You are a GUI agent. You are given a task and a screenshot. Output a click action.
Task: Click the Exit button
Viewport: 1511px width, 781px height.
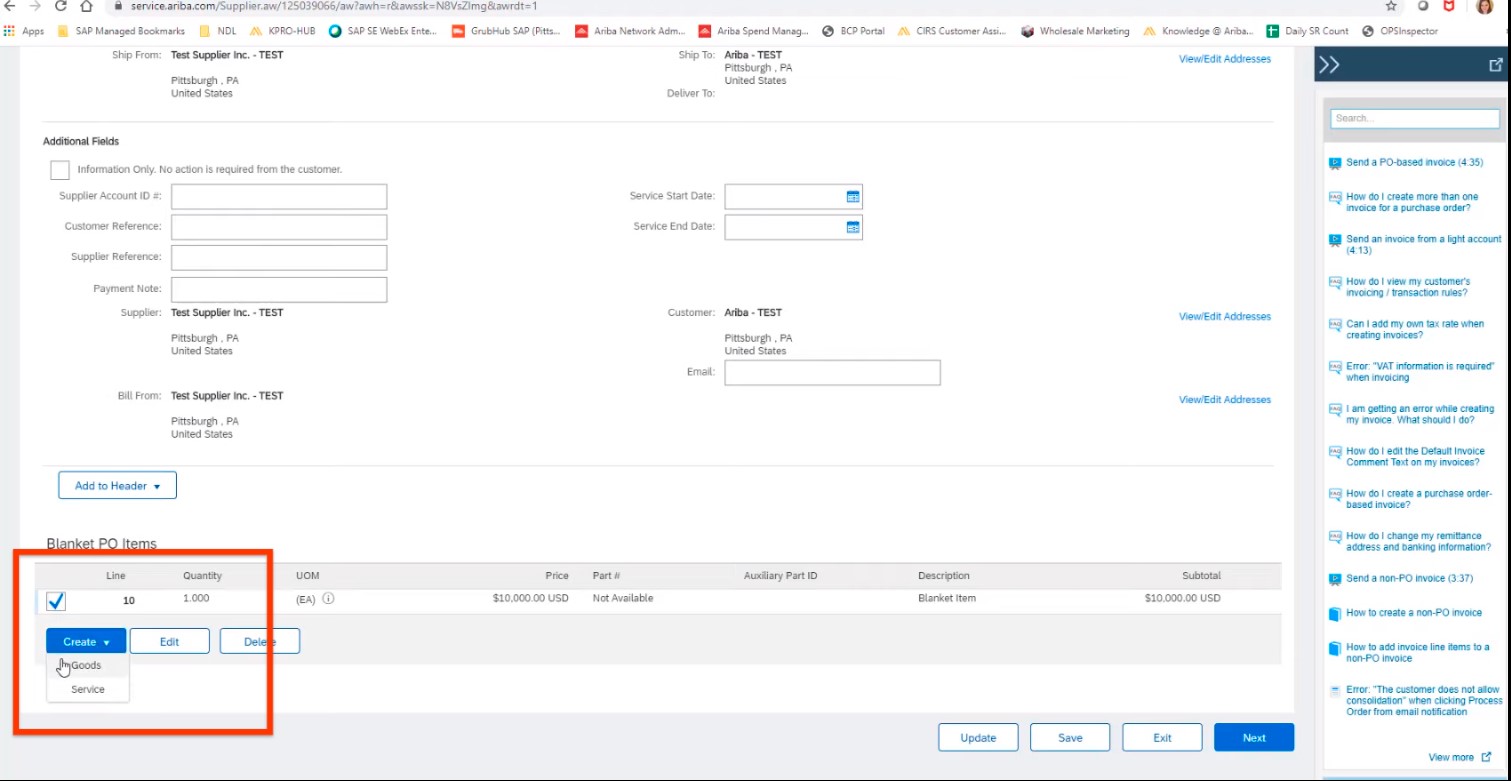(x=1162, y=737)
